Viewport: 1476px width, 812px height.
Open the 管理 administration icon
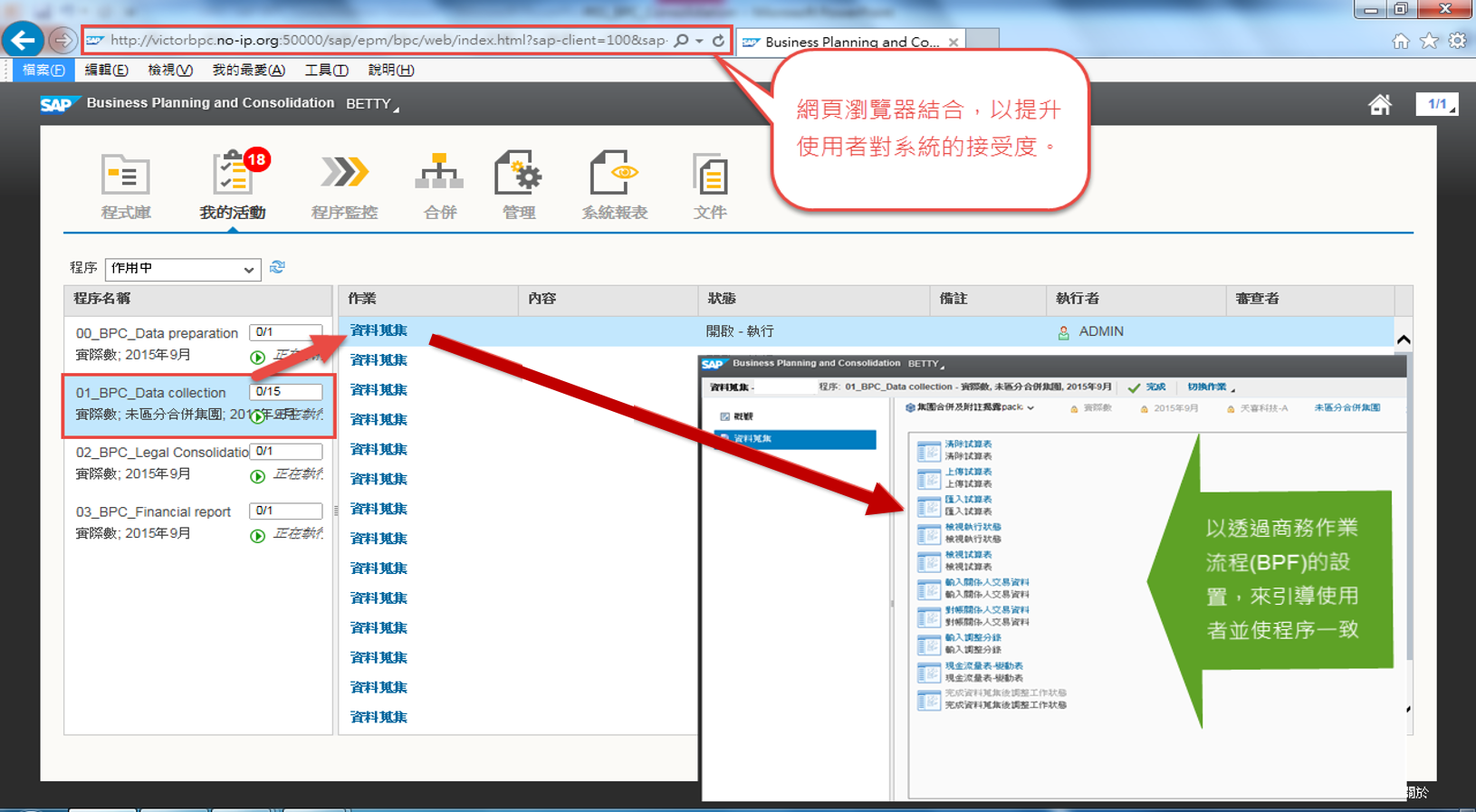click(x=518, y=185)
